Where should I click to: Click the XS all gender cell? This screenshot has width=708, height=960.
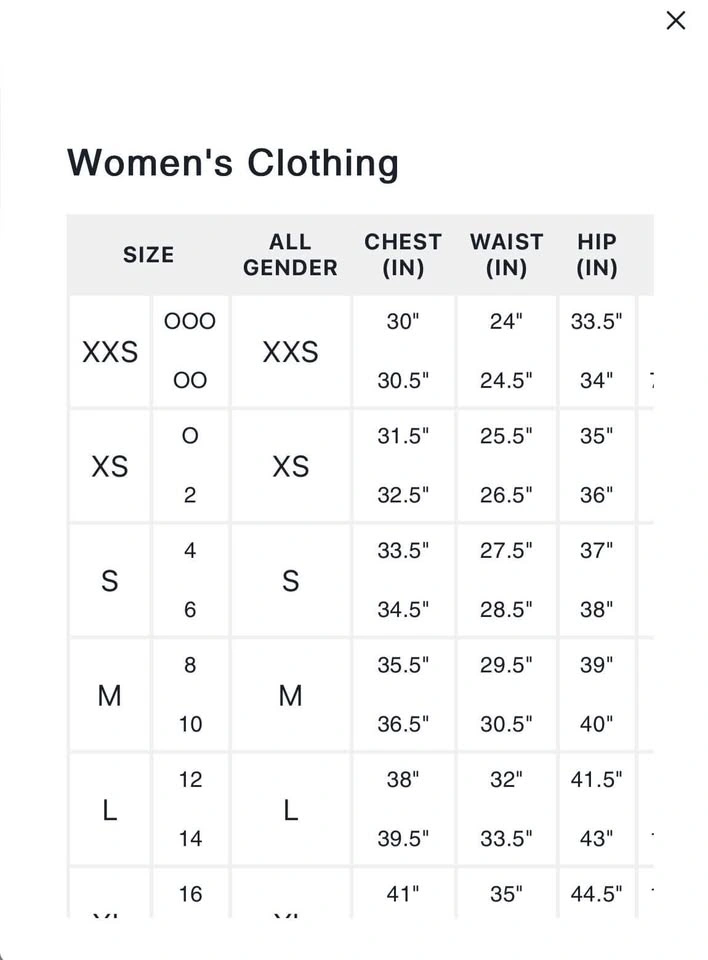(290, 467)
